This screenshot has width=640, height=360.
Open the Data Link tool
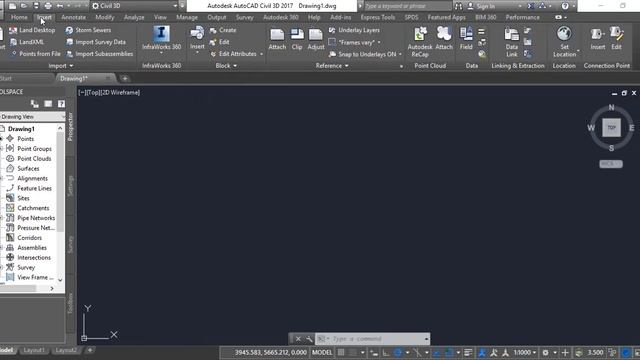pyautogui.click(x=511, y=42)
